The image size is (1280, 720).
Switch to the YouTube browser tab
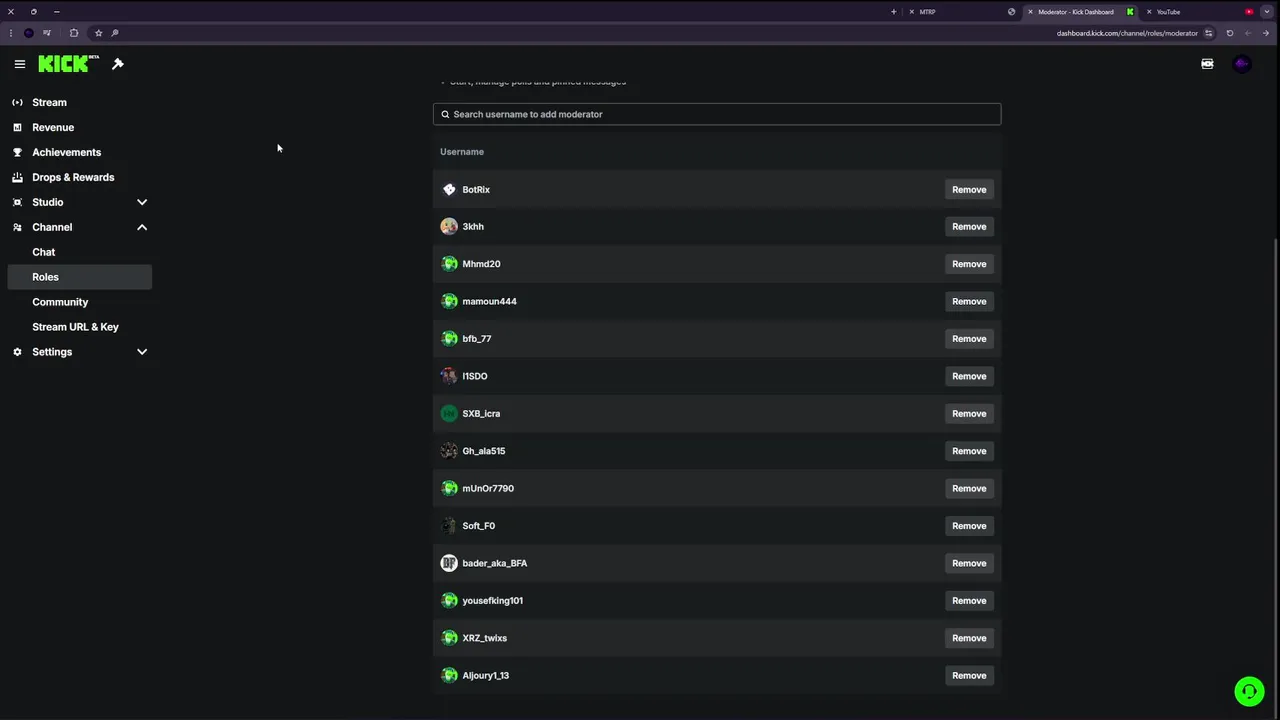[1168, 12]
